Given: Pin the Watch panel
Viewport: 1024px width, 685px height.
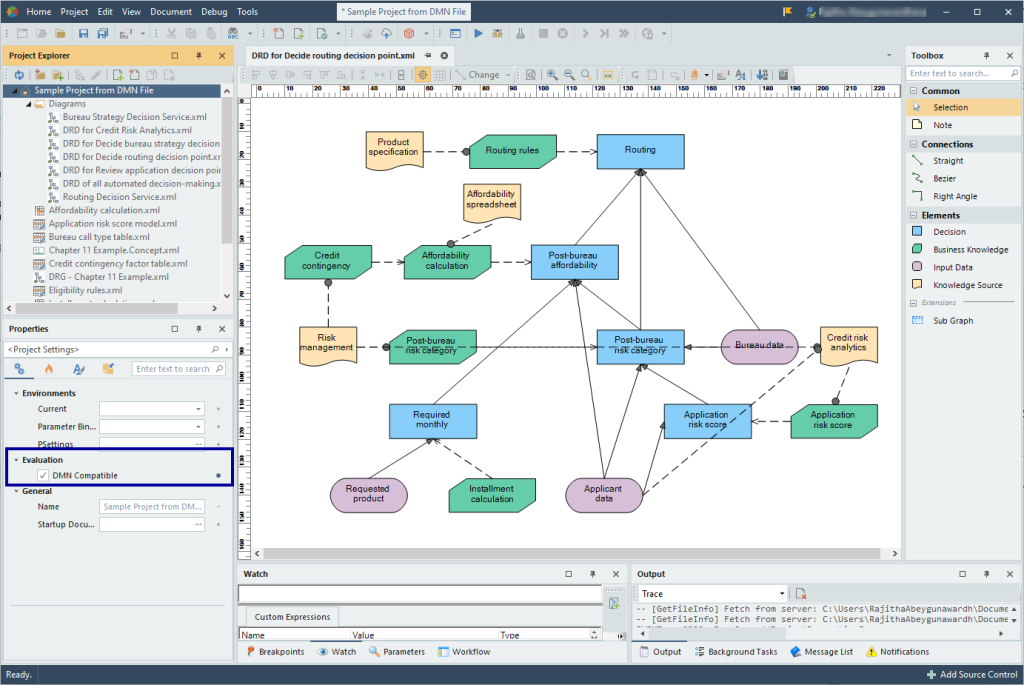Looking at the screenshot, I should coord(592,574).
